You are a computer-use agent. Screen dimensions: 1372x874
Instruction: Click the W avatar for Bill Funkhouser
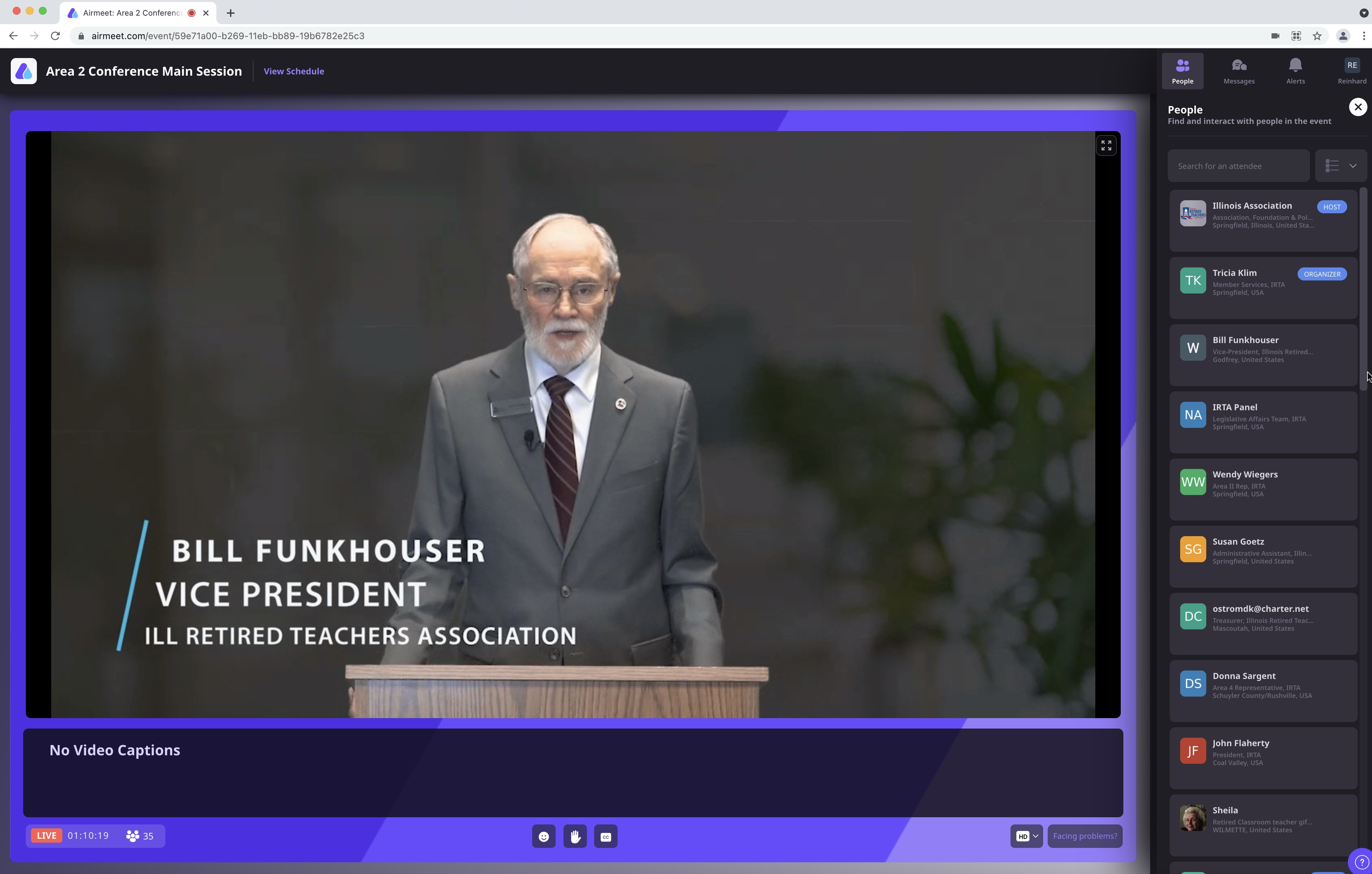pos(1193,348)
